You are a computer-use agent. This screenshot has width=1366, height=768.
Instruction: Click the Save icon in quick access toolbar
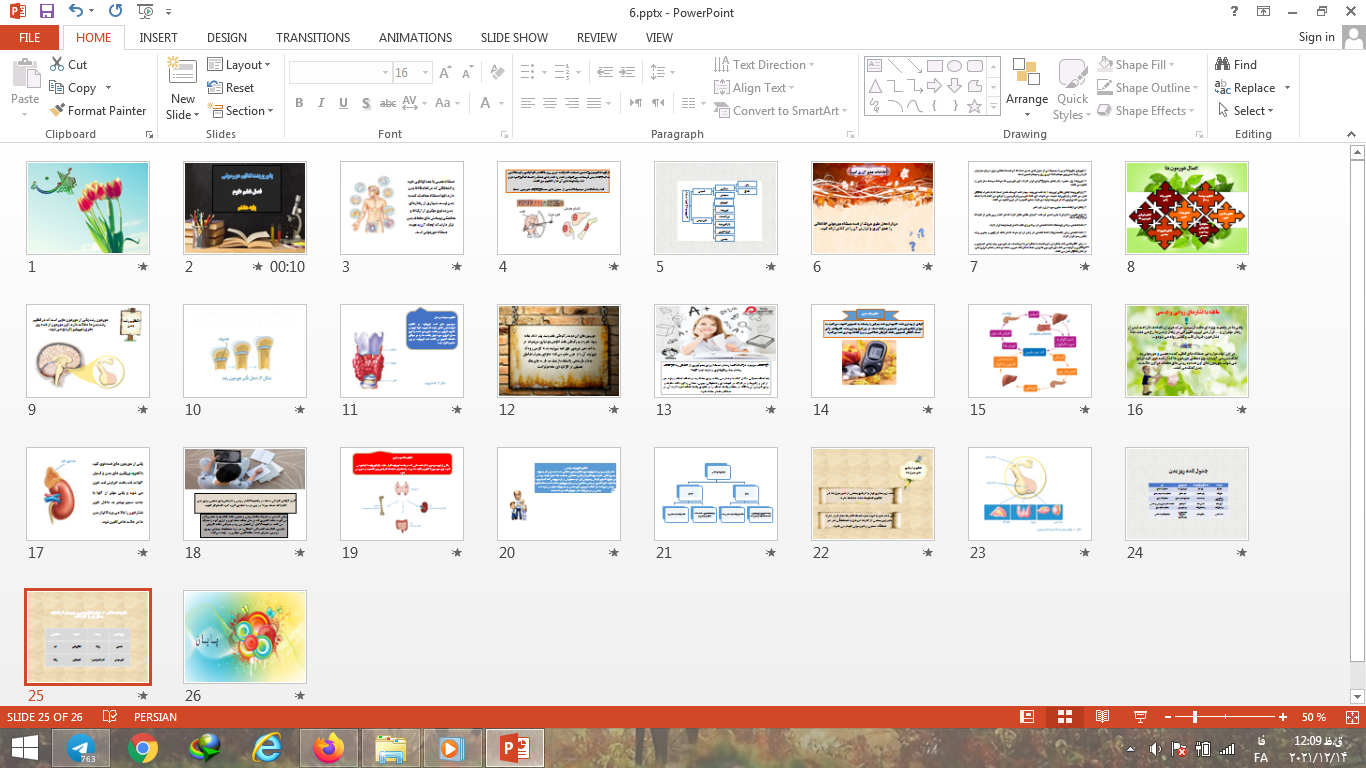(46, 12)
